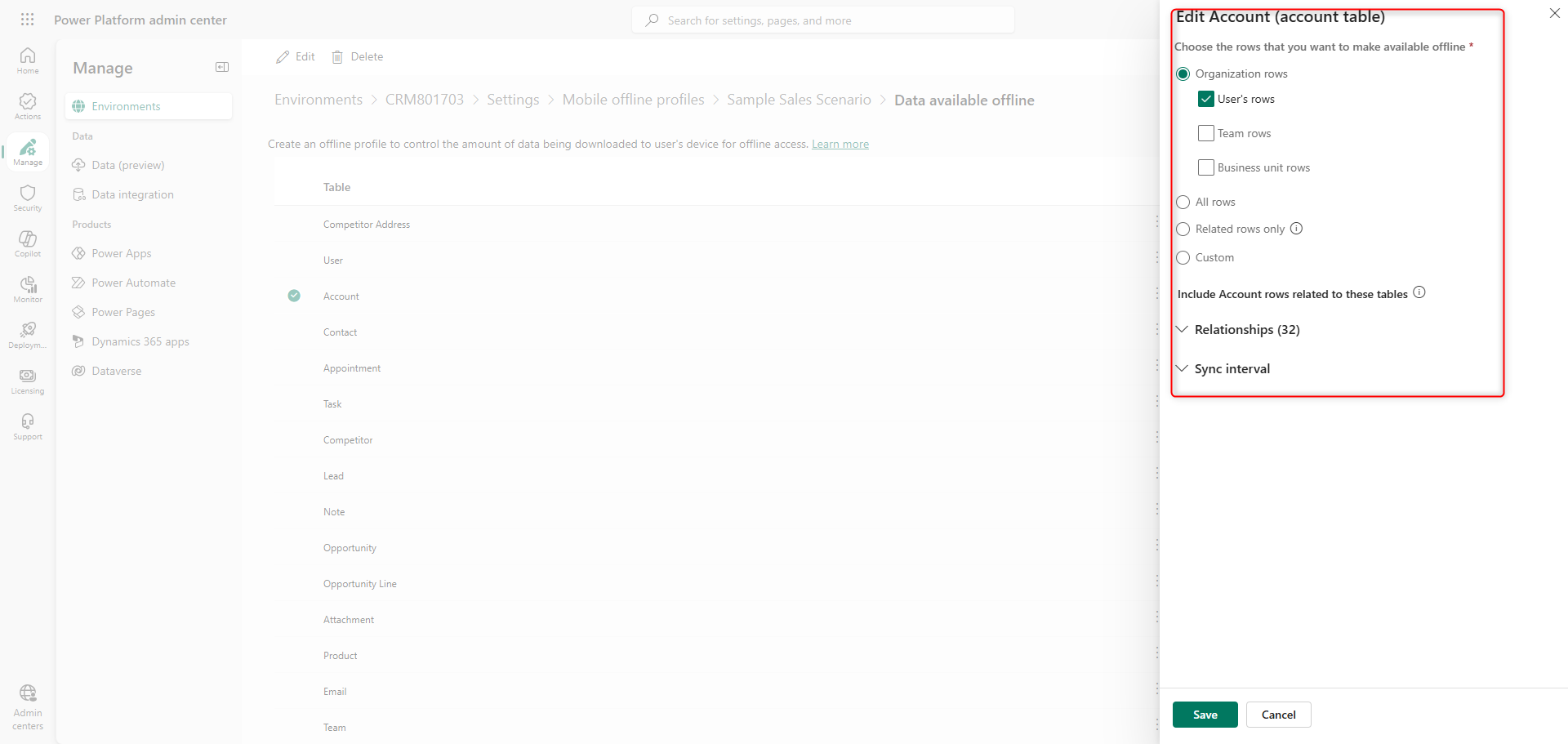Open the Monitor section icon

28,289
